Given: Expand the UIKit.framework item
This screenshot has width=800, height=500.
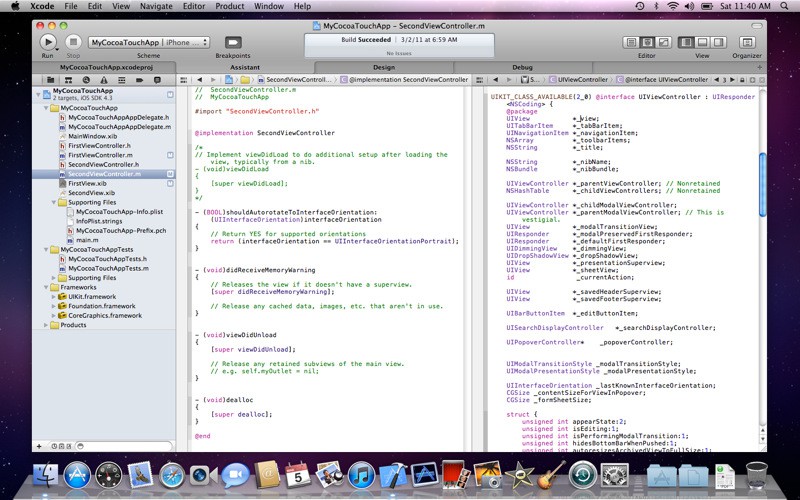Looking at the screenshot, I should pos(54,296).
